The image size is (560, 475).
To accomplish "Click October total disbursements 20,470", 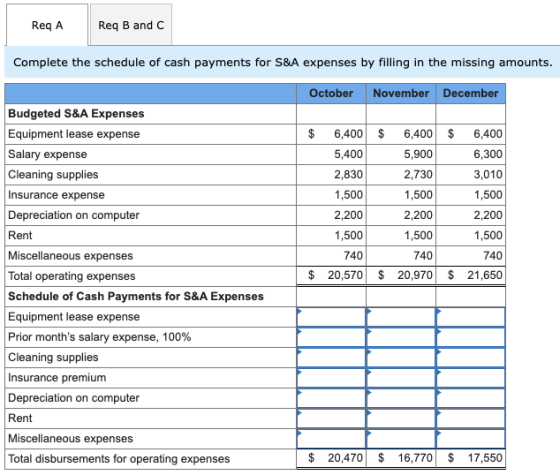I will 345,458.
